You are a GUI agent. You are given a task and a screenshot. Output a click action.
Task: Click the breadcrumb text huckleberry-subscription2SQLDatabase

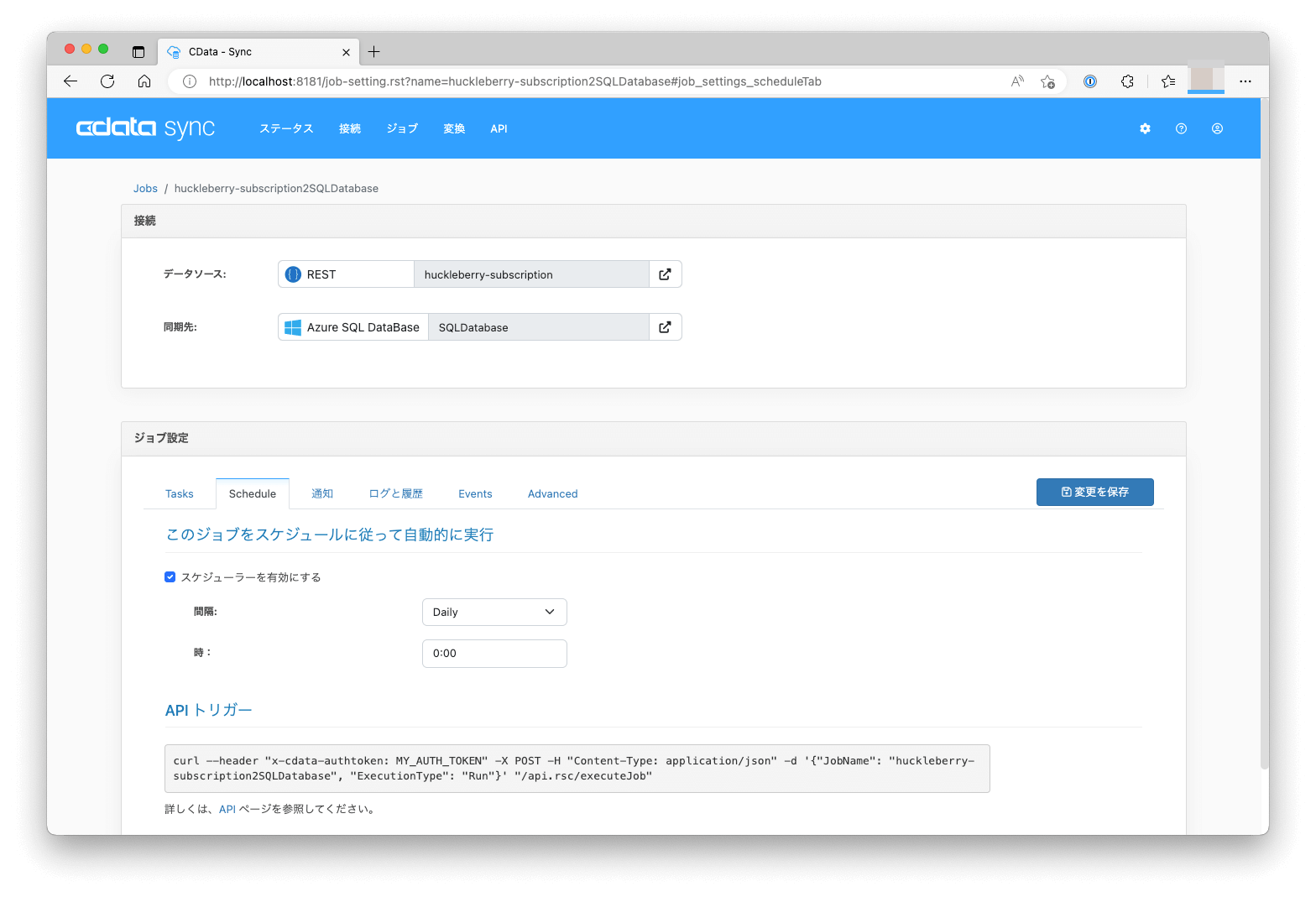click(x=276, y=189)
